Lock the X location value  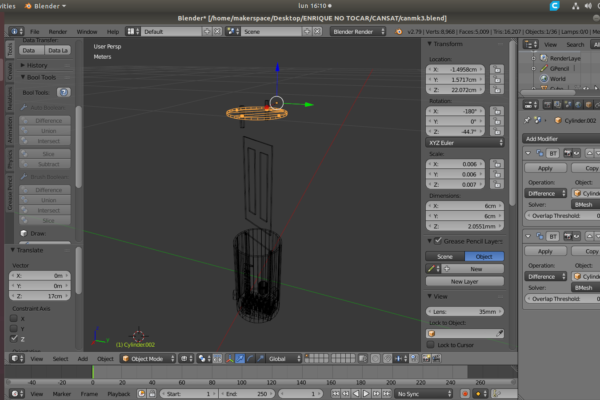click(x=497, y=69)
